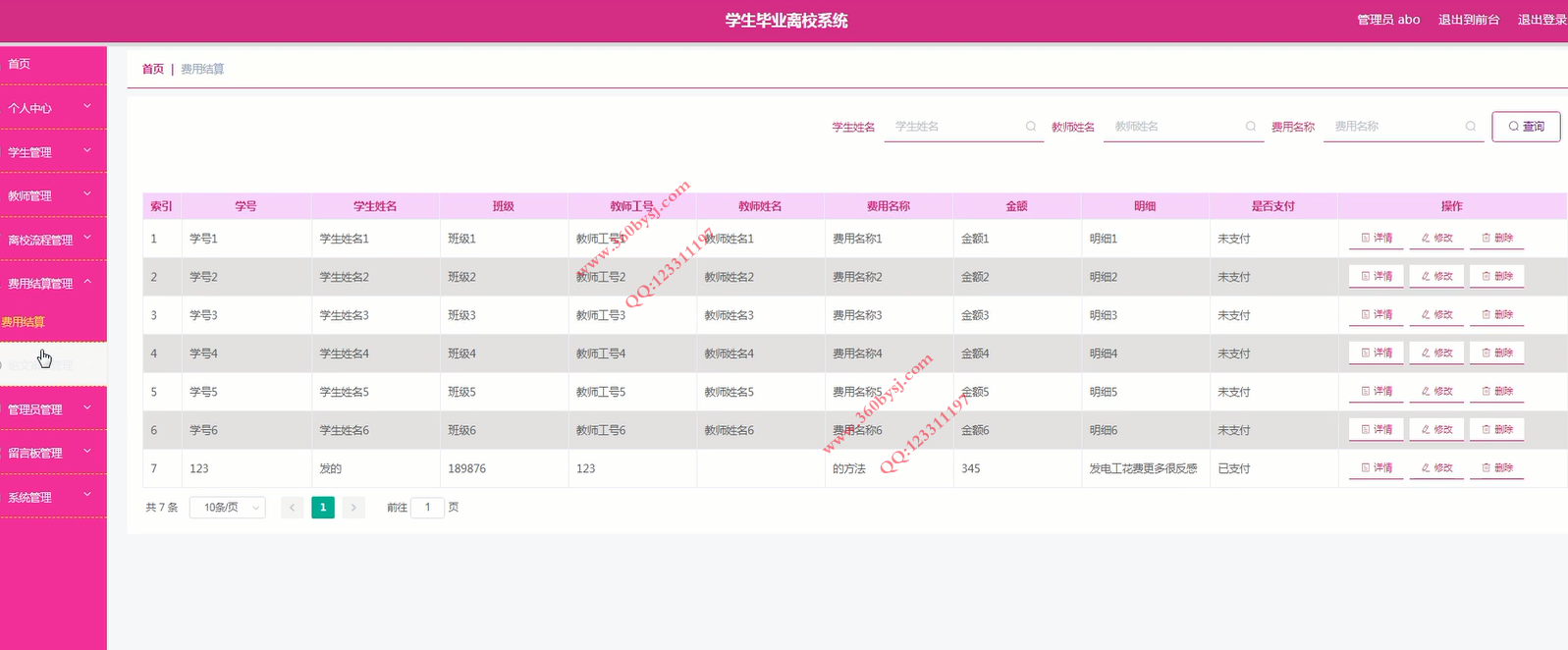
Task: Expand the 学生管理 sidebar menu
Action: (53, 152)
